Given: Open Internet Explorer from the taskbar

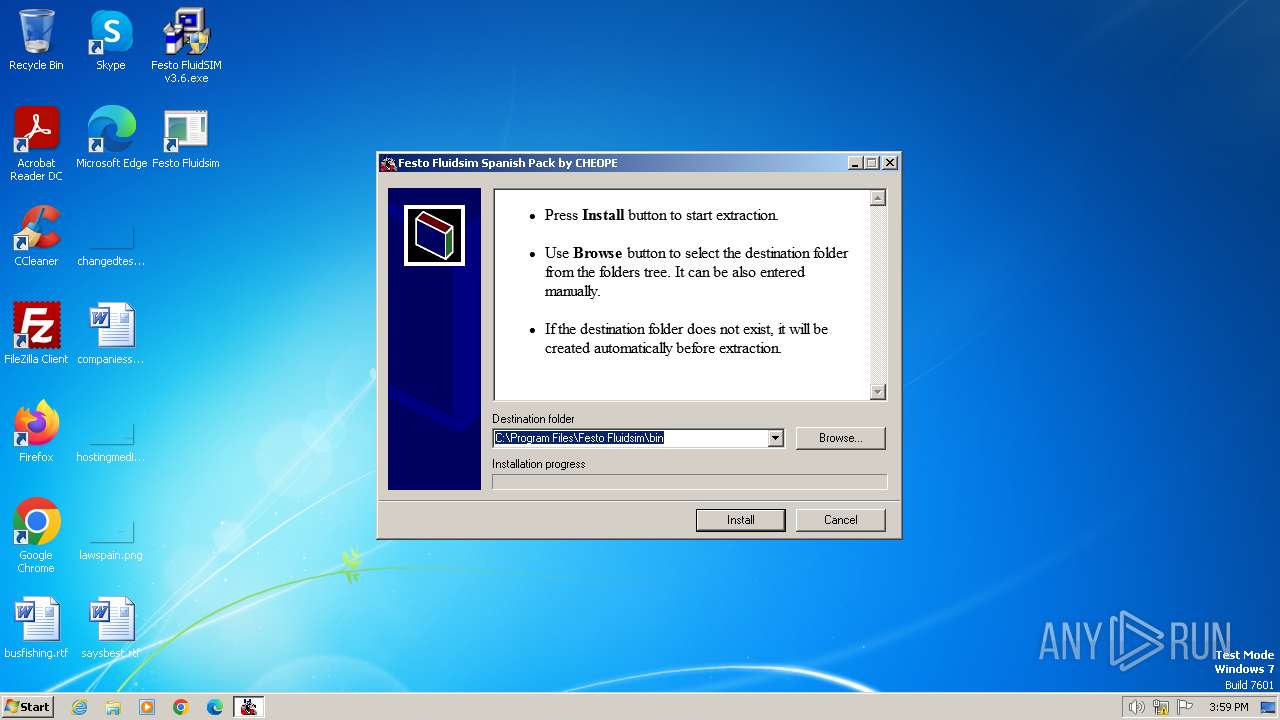Looking at the screenshot, I should 79,707.
